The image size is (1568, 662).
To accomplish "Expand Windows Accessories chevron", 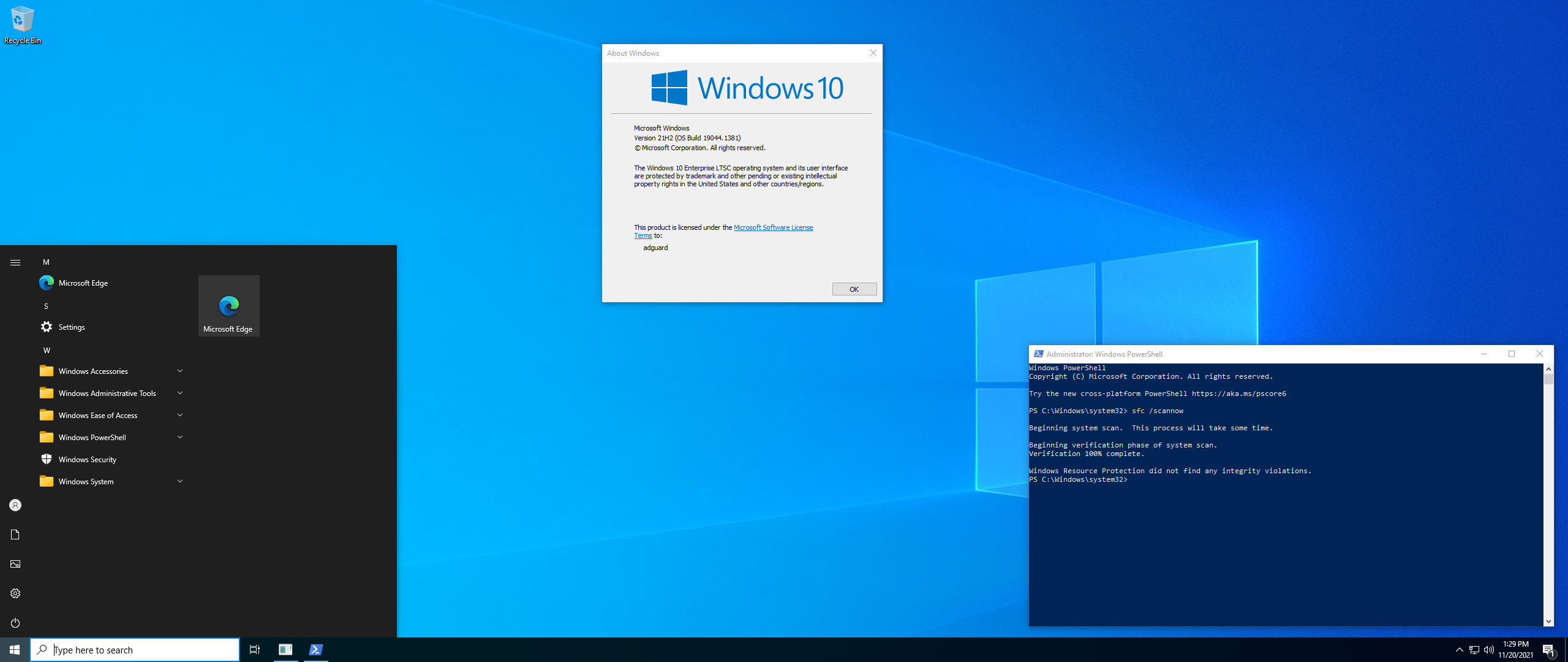I will 180,371.
